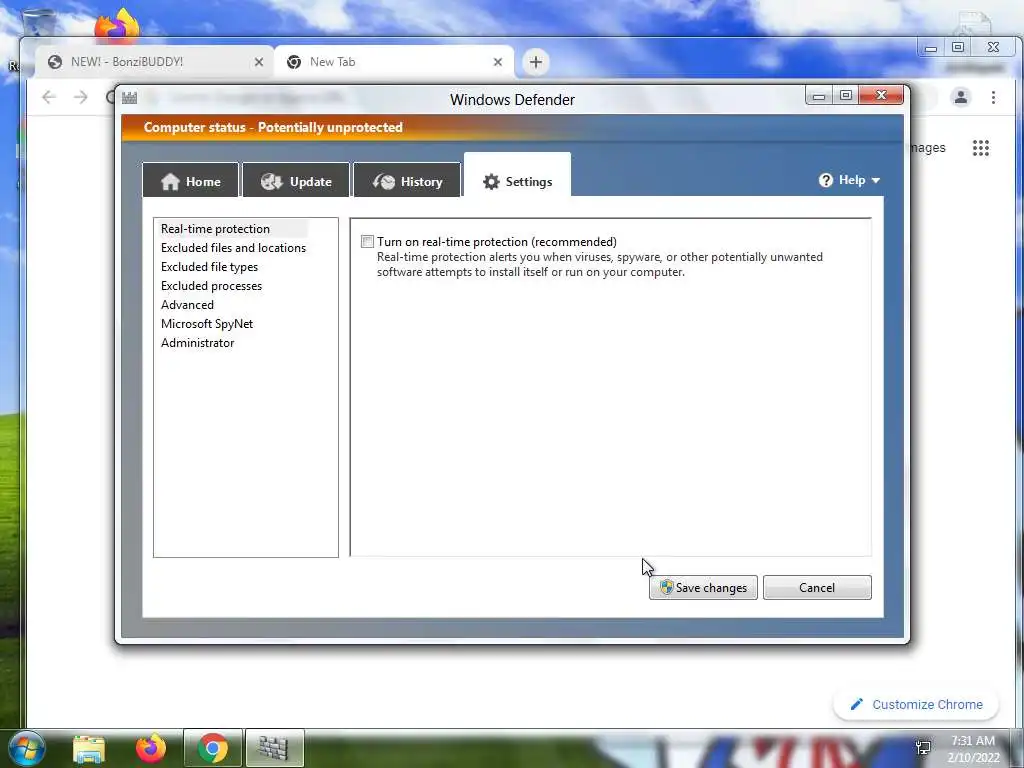The image size is (1024, 768).
Task: Minimize the Windows Defender window
Action: click(x=819, y=96)
